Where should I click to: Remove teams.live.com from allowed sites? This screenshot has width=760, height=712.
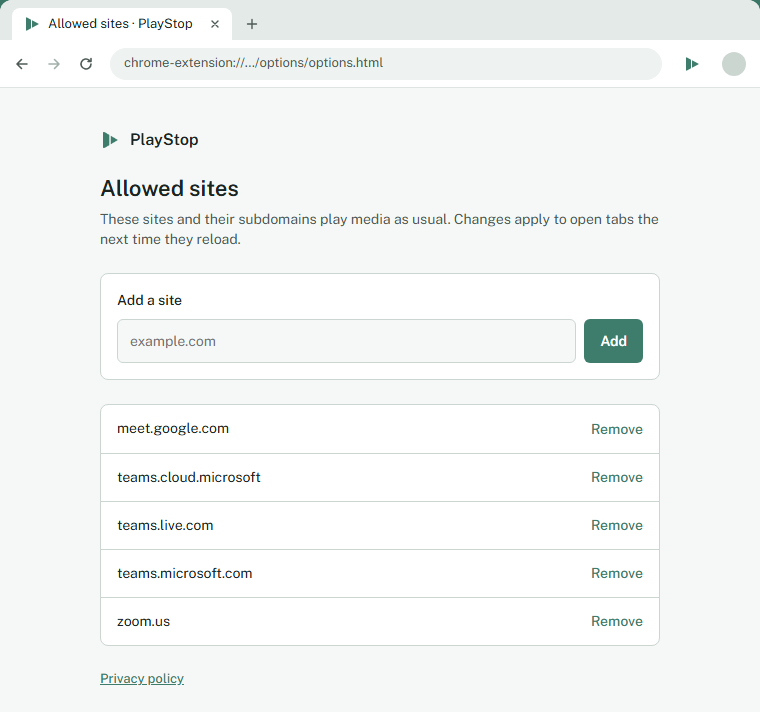point(617,525)
